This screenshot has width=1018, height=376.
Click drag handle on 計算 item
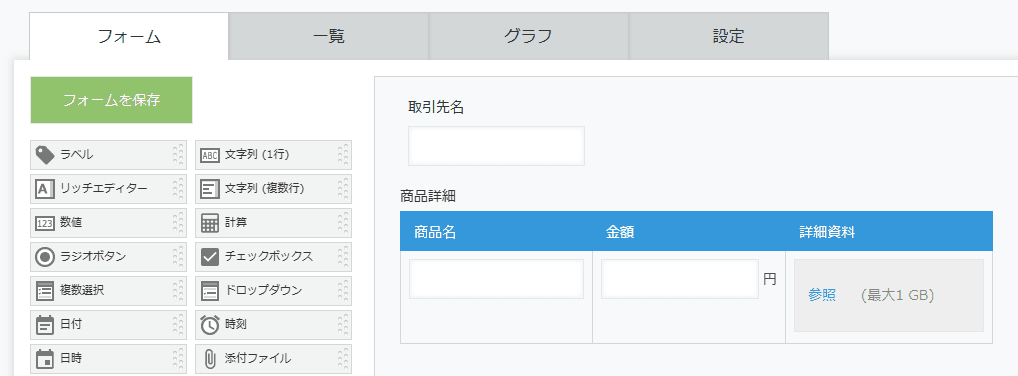coord(343,223)
